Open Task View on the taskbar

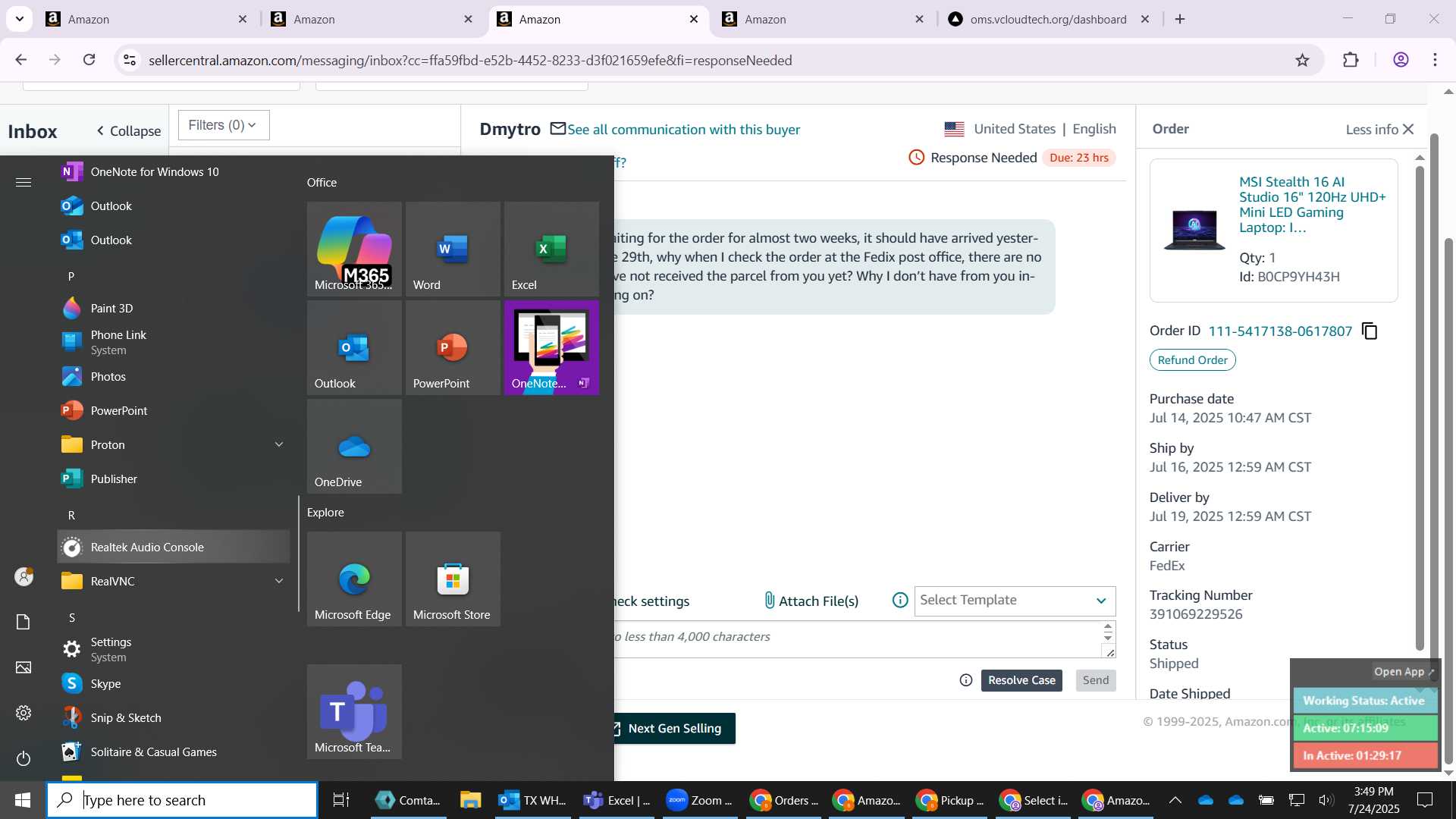tap(341, 800)
